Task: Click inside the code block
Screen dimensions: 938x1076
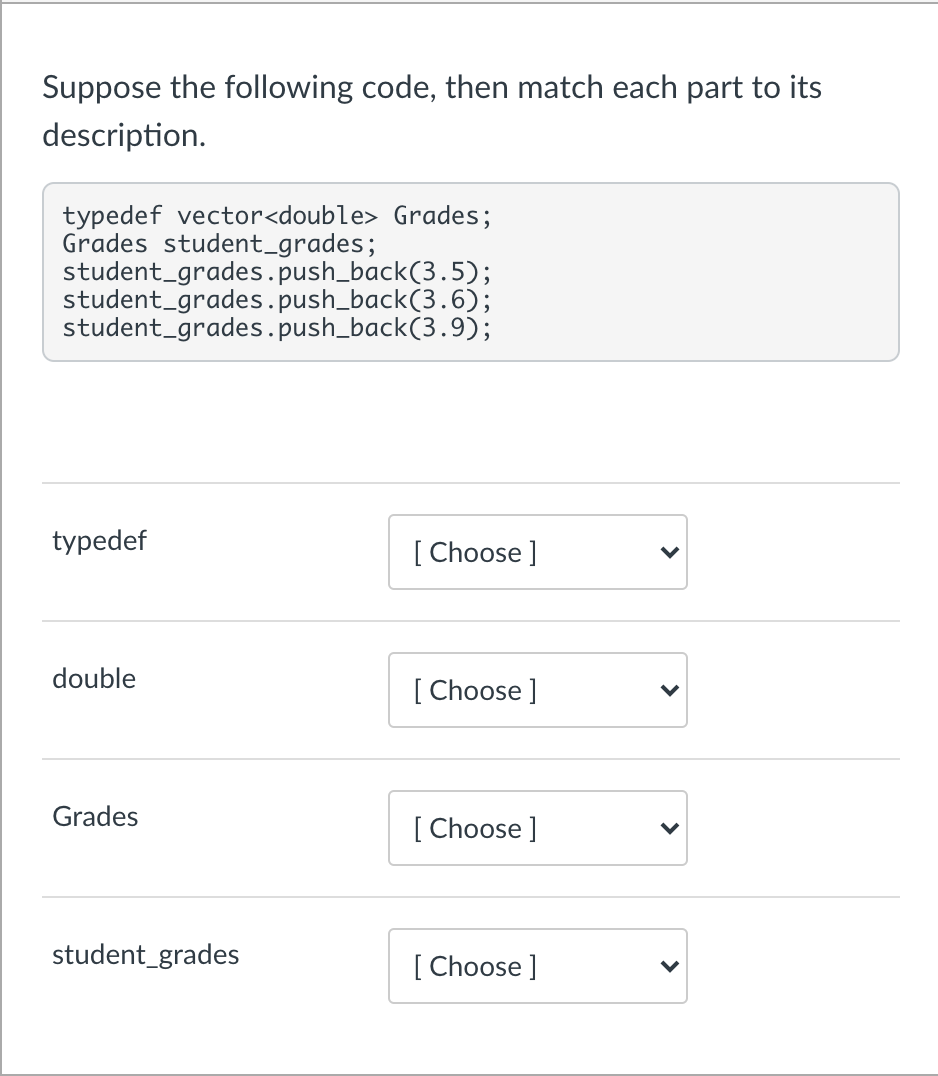Action: click(470, 270)
